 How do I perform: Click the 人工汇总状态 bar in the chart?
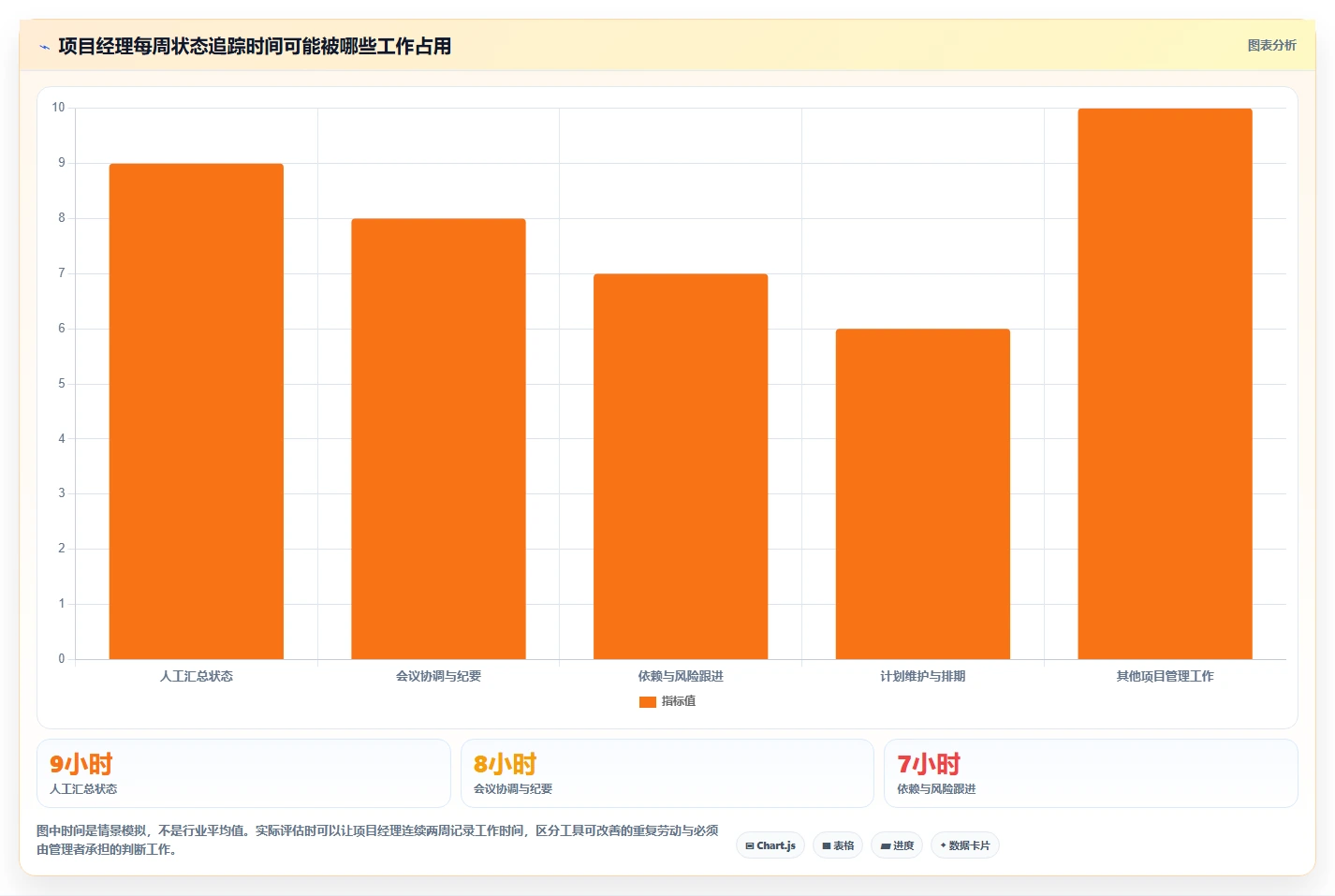(196, 411)
